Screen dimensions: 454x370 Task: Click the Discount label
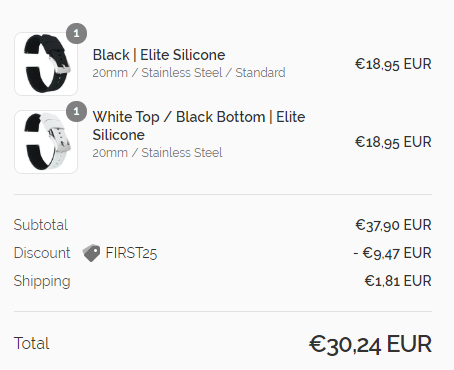42,253
